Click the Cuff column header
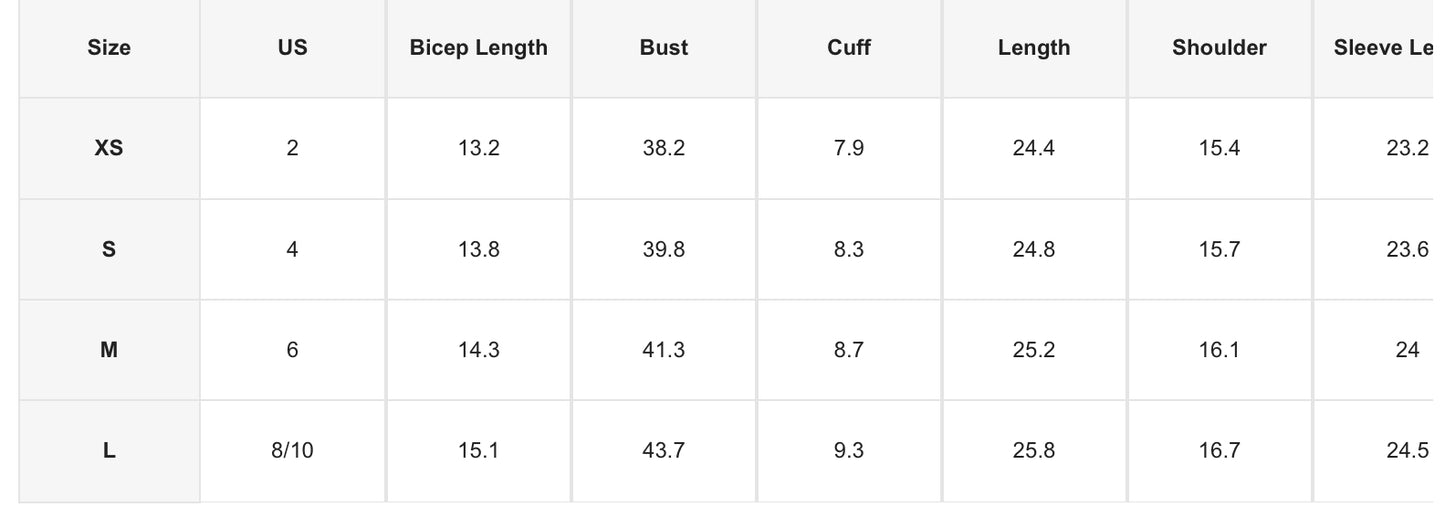The image size is (1445, 507). (x=849, y=47)
